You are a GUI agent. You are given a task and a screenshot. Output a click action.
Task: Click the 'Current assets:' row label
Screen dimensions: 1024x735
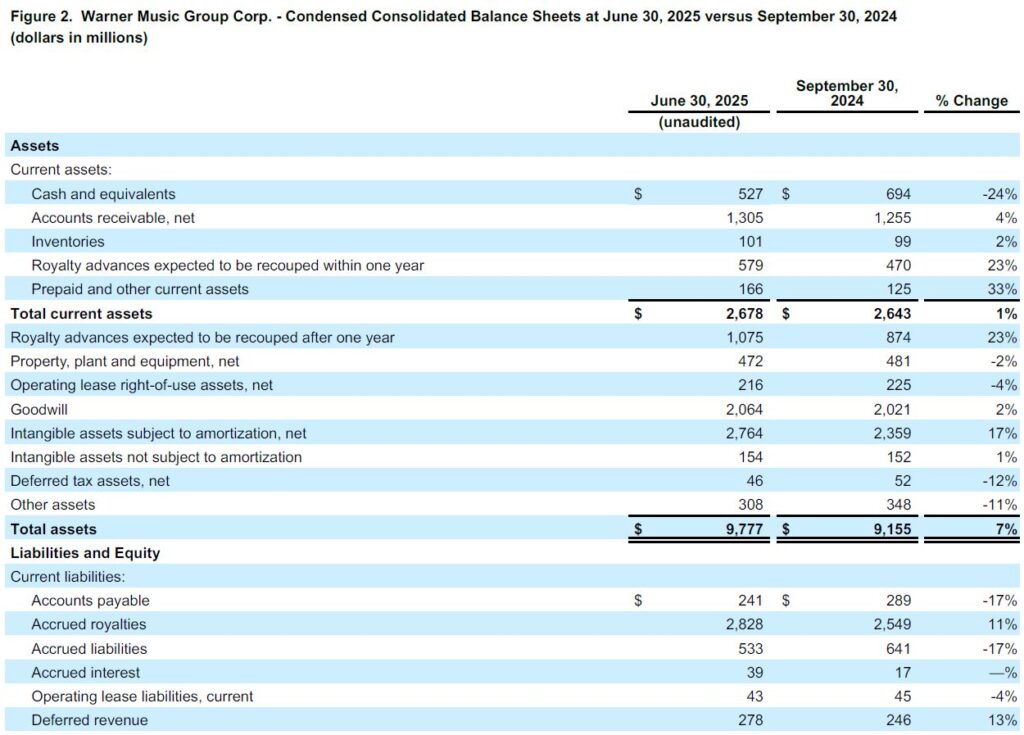[61, 170]
